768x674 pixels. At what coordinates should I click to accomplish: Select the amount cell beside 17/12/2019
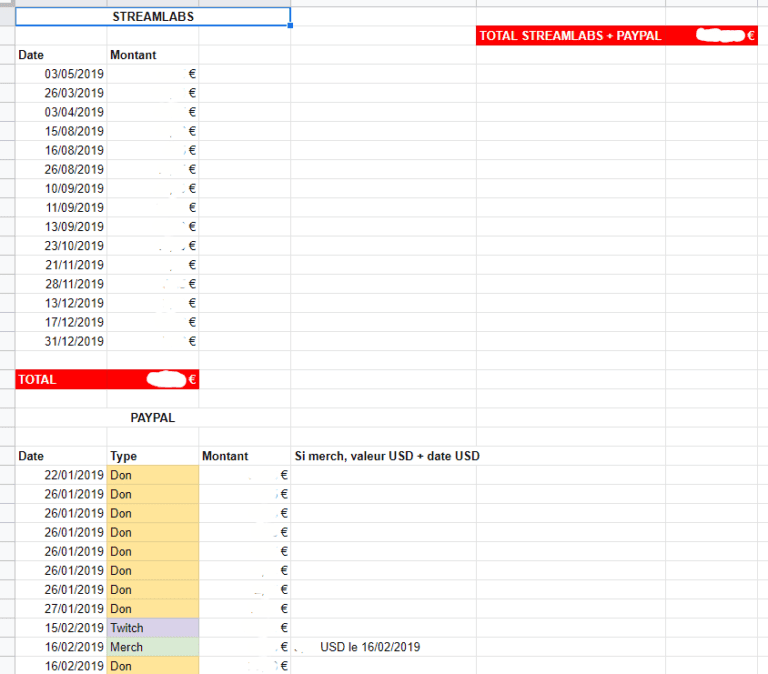point(153,322)
